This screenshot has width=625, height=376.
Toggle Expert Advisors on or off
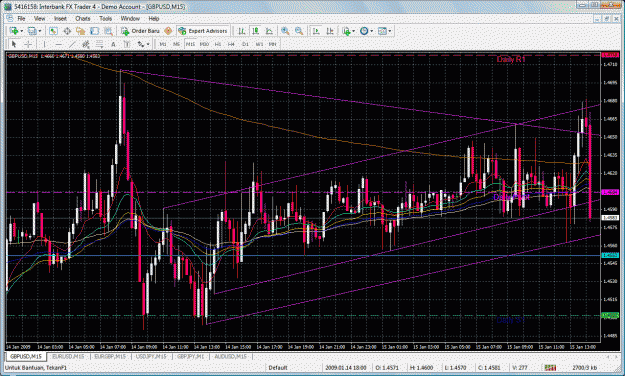(203, 31)
